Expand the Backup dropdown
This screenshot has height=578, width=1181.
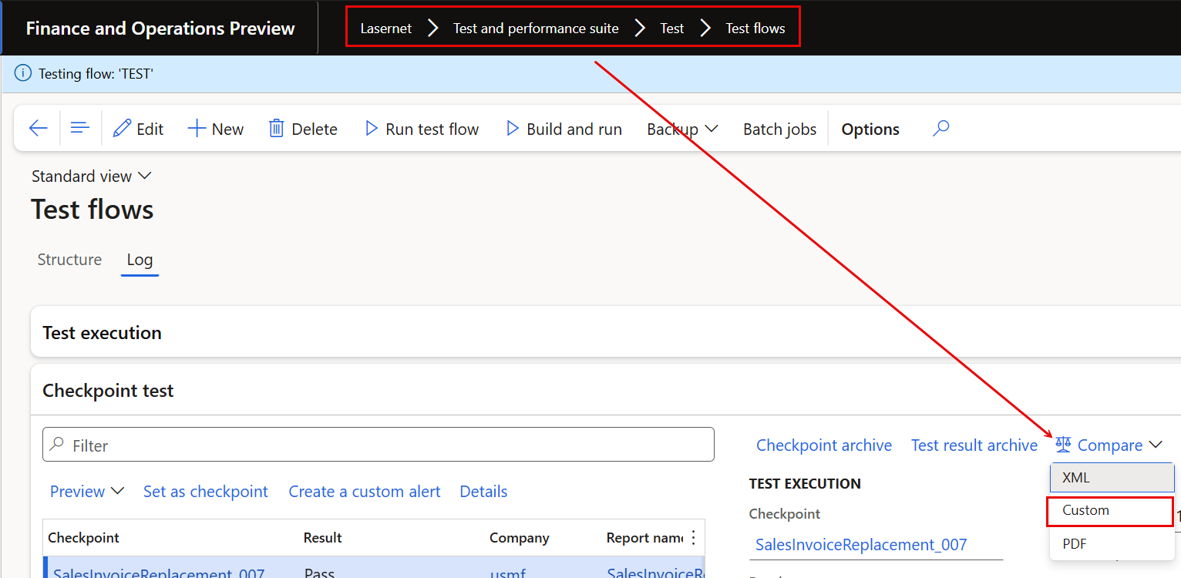pos(682,129)
